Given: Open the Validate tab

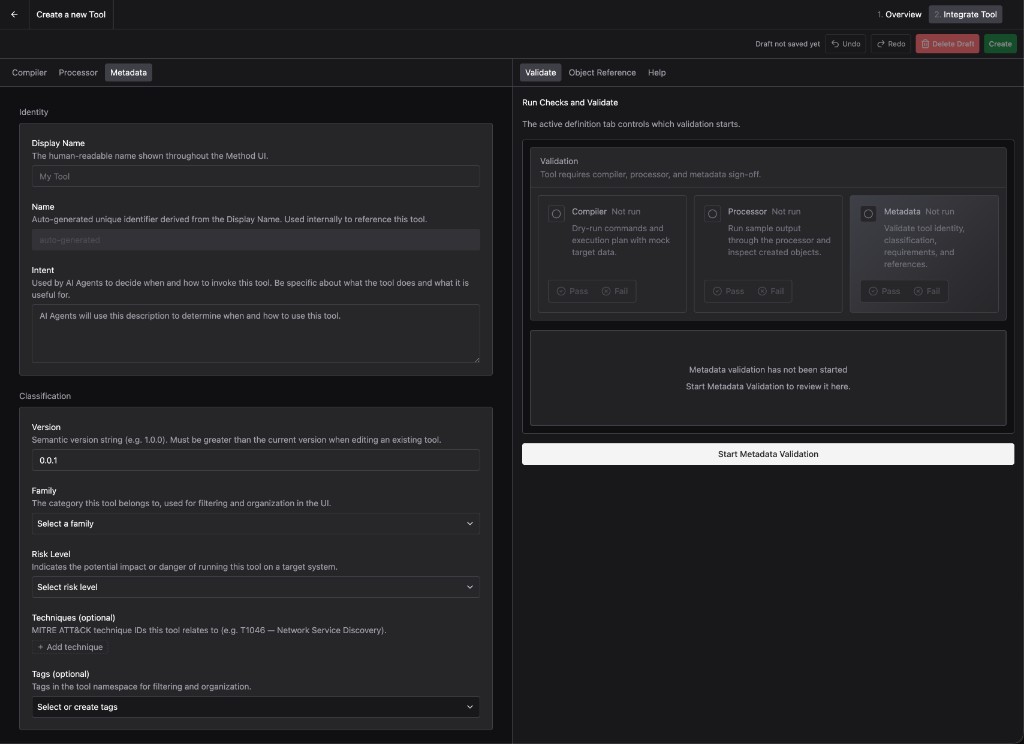Looking at the screenshot, I should click(540, 73).
